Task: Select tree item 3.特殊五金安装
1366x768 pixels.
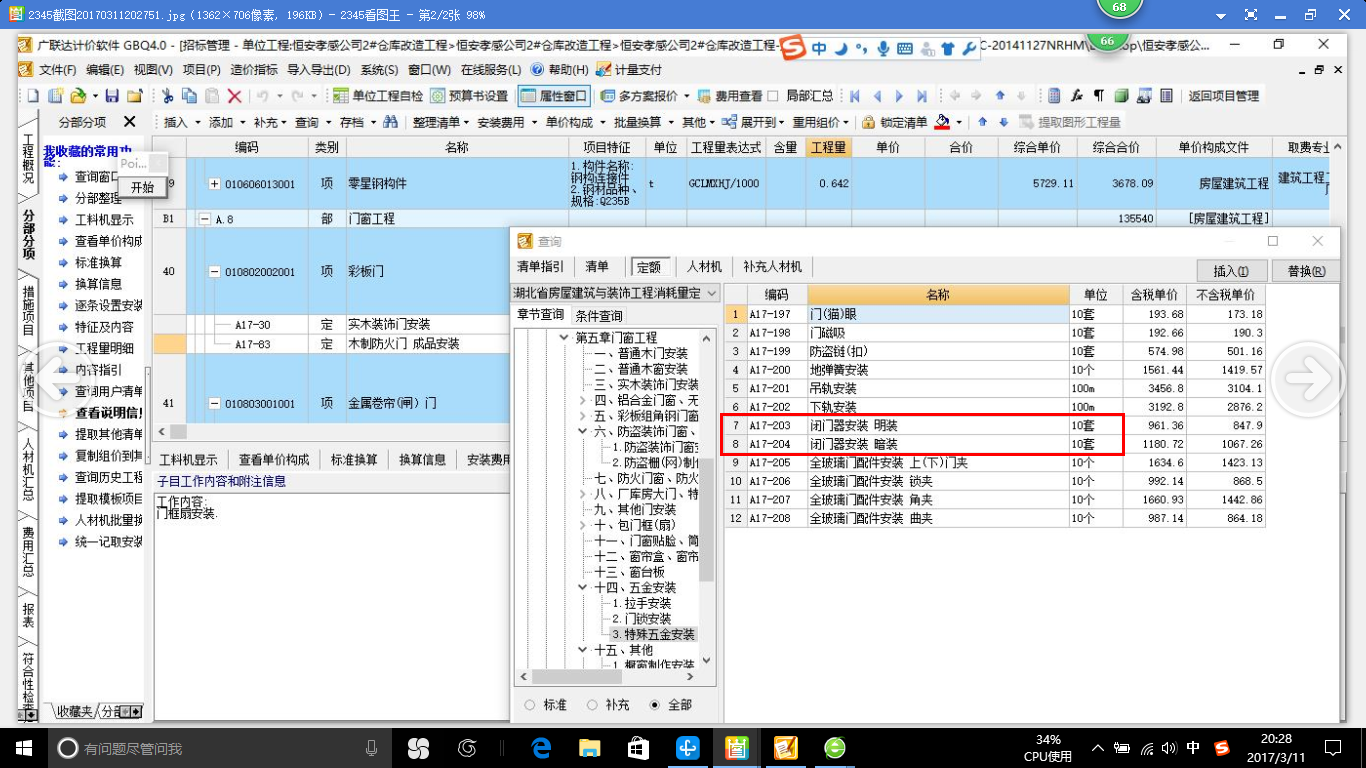Action: 653,634
